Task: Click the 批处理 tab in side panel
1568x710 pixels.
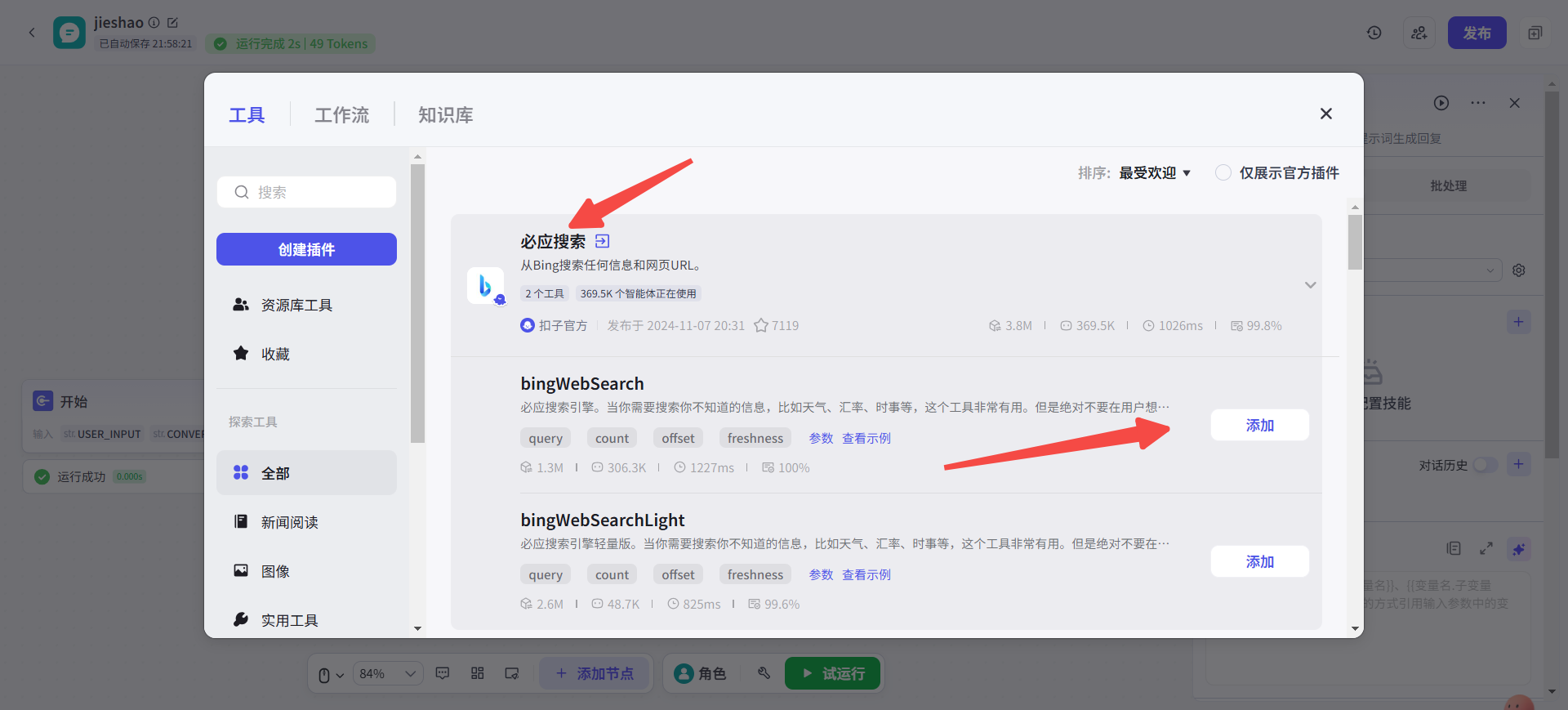Action: [x=1448, y=185]
